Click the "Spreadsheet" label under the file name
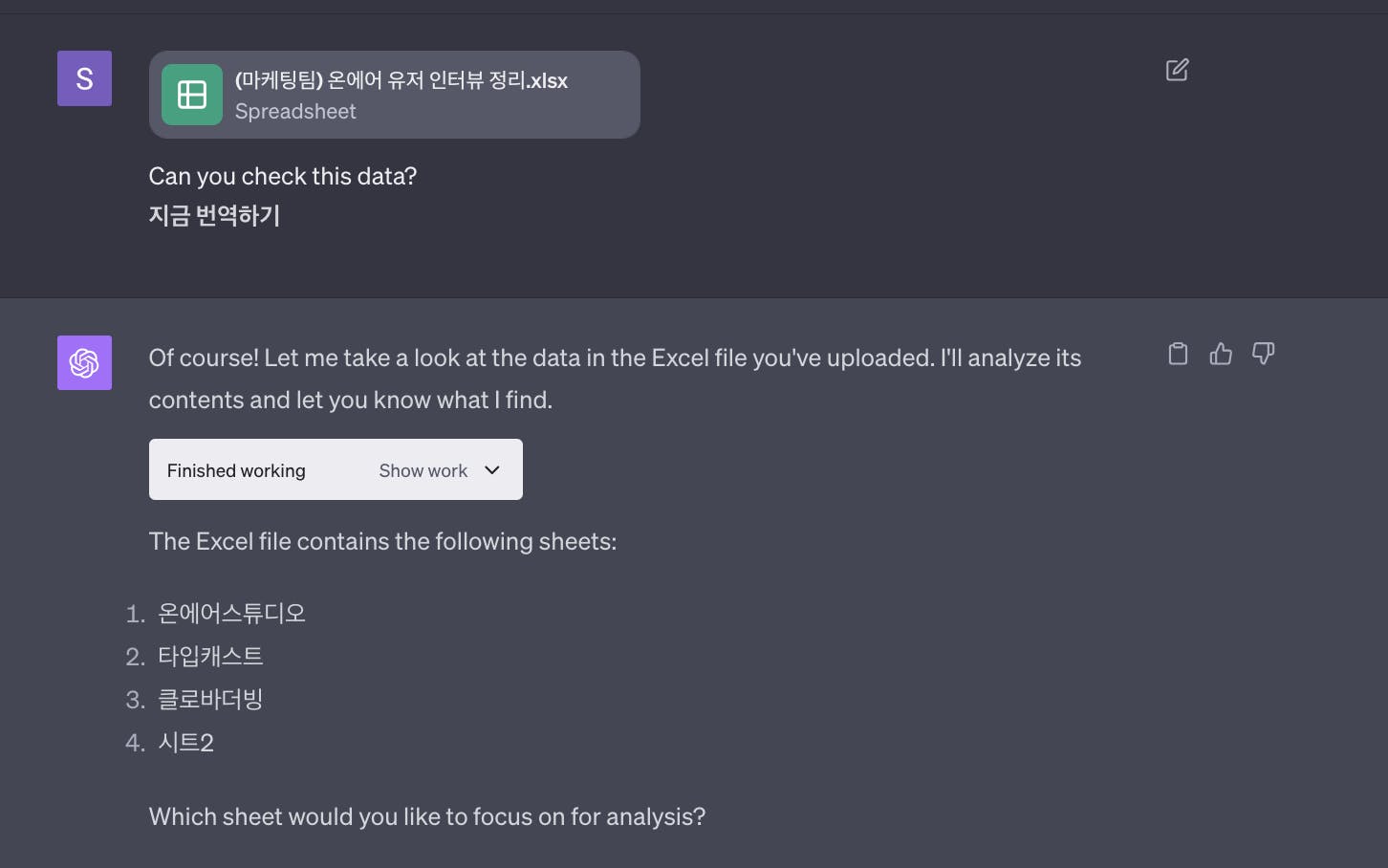The image size is (1388, 868). coord(295,112)
